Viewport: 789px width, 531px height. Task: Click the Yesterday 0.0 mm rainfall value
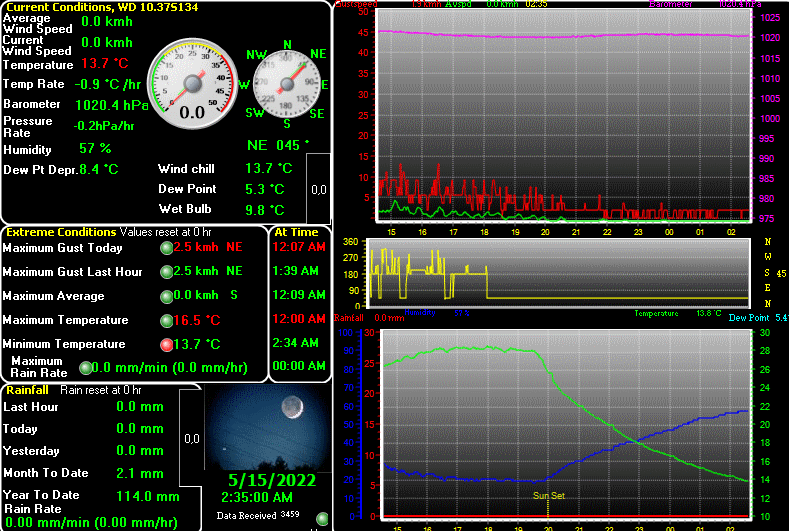click(x=140, y=451)
